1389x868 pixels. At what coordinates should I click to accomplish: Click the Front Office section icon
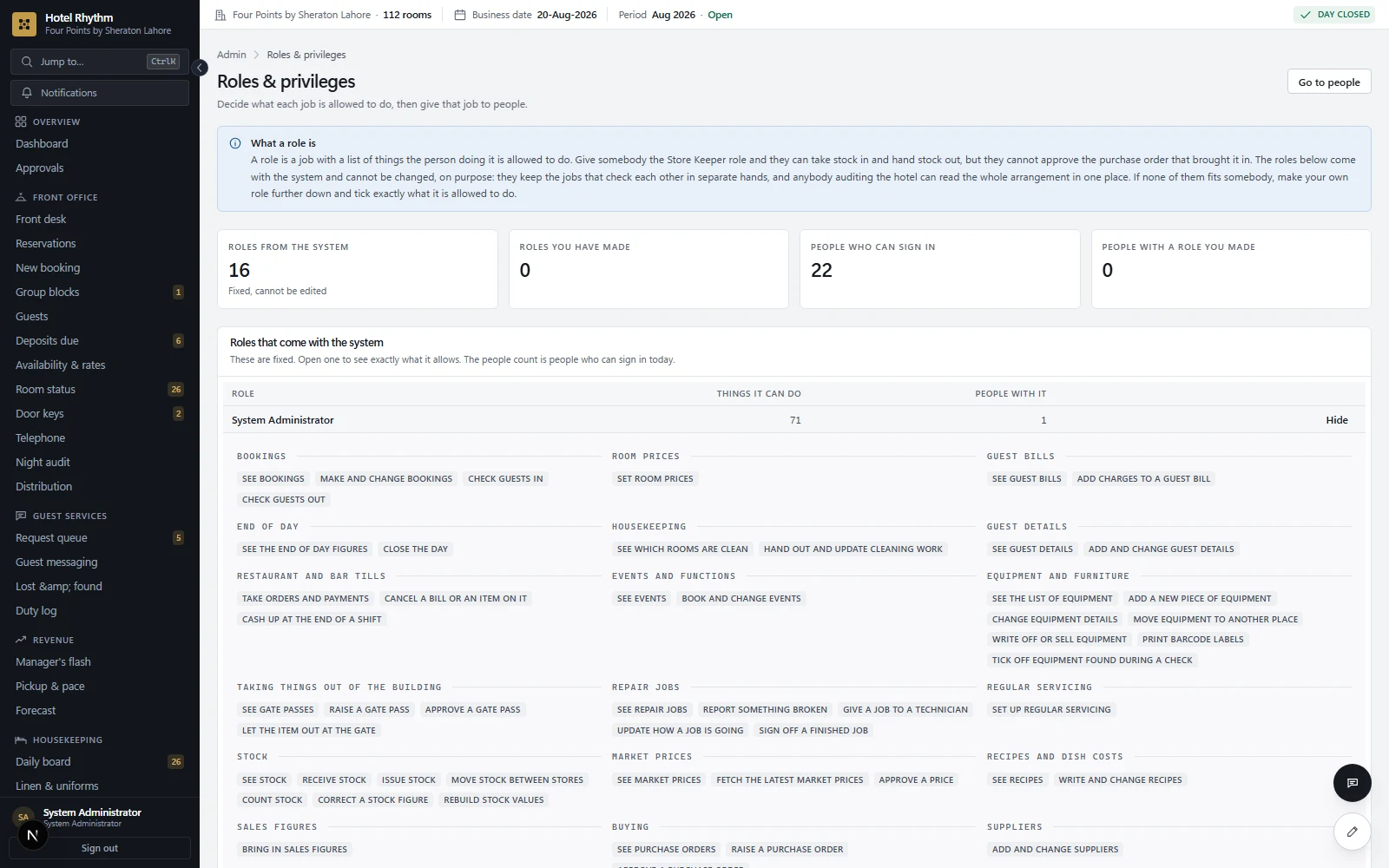click(x=21, y=197)
